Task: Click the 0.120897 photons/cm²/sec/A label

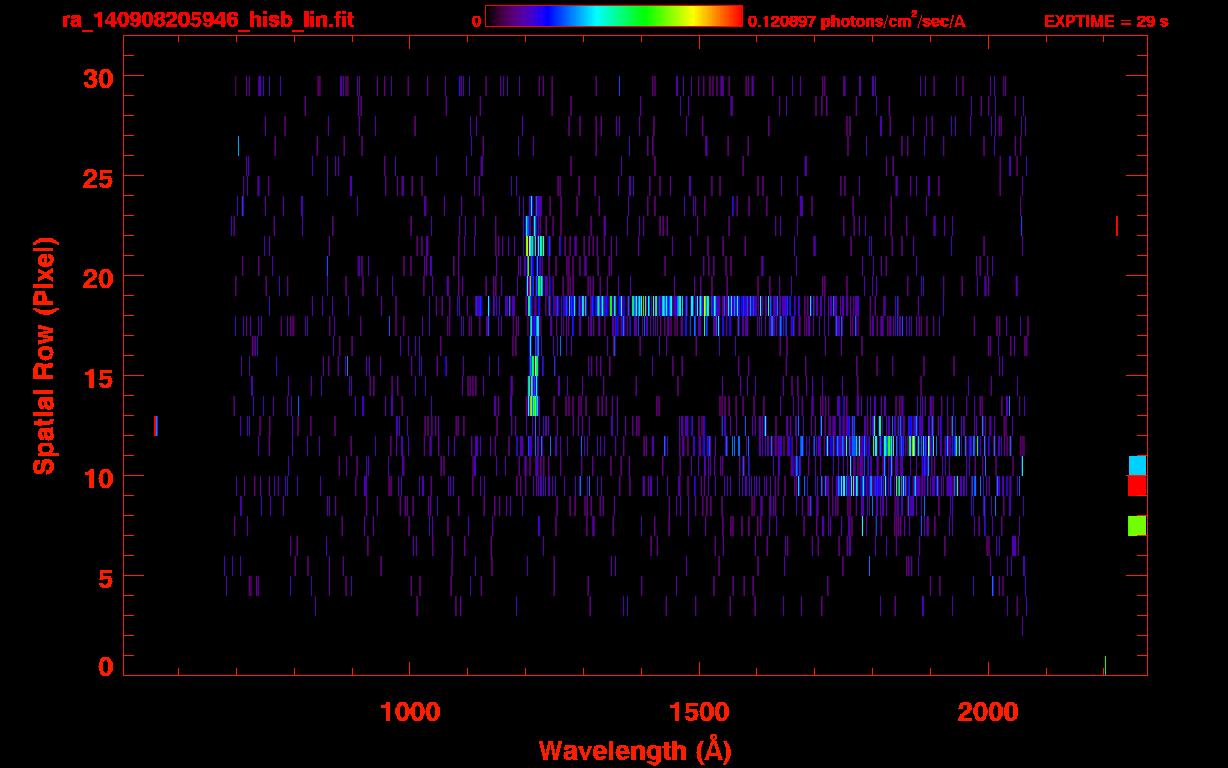Action: click(x=857, y=21)
